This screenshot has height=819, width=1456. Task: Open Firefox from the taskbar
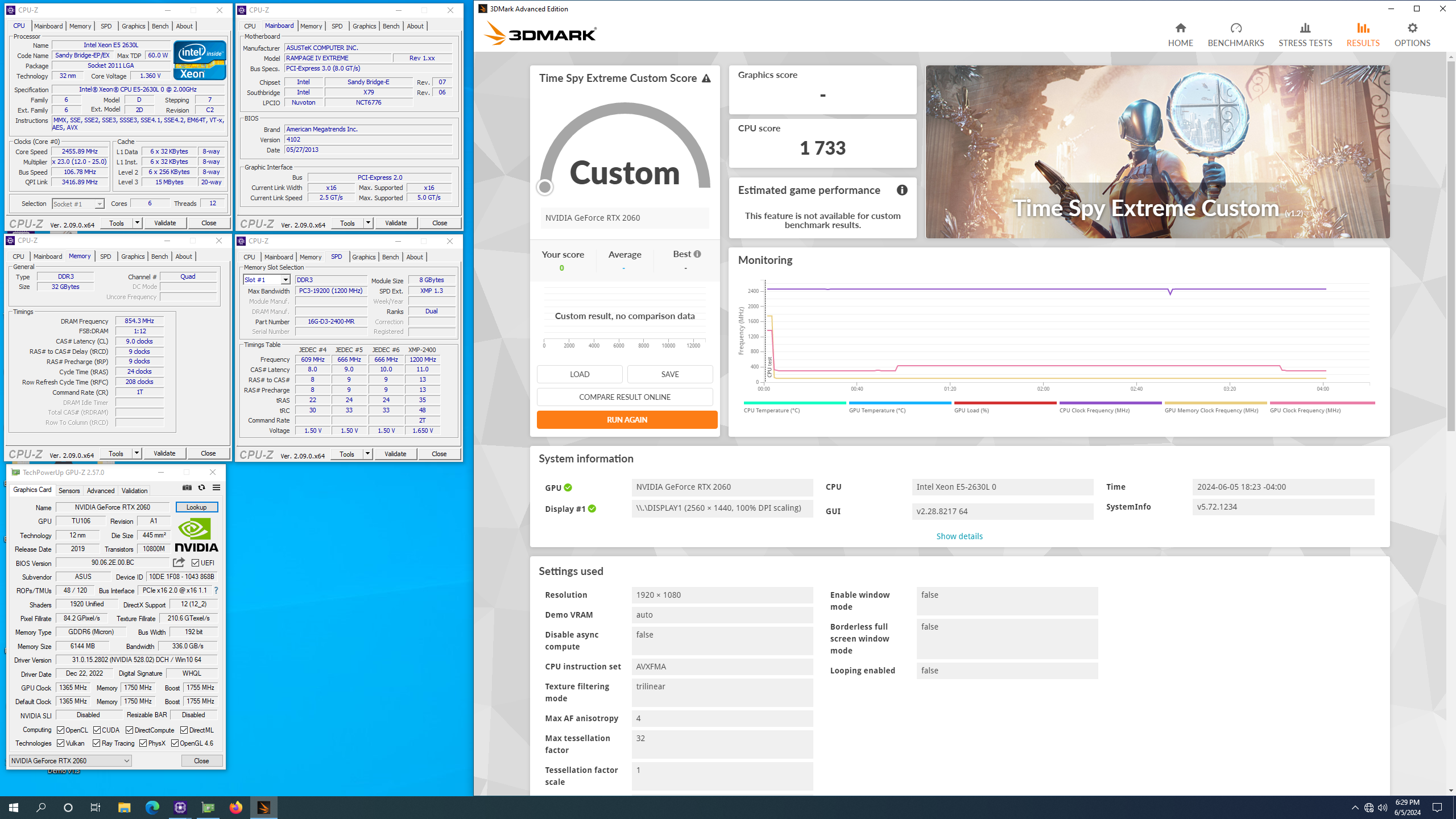tap(235, 808)
